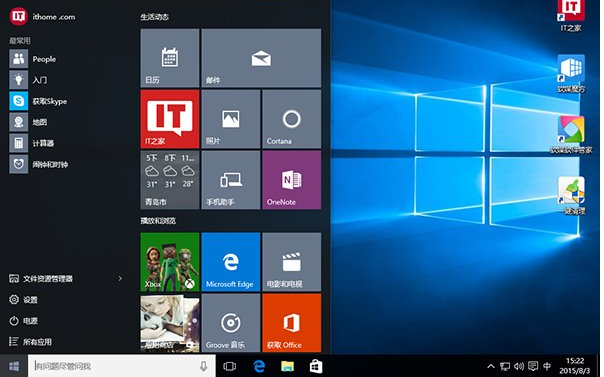Open File Explorer from the taskbar

[287, 366]
